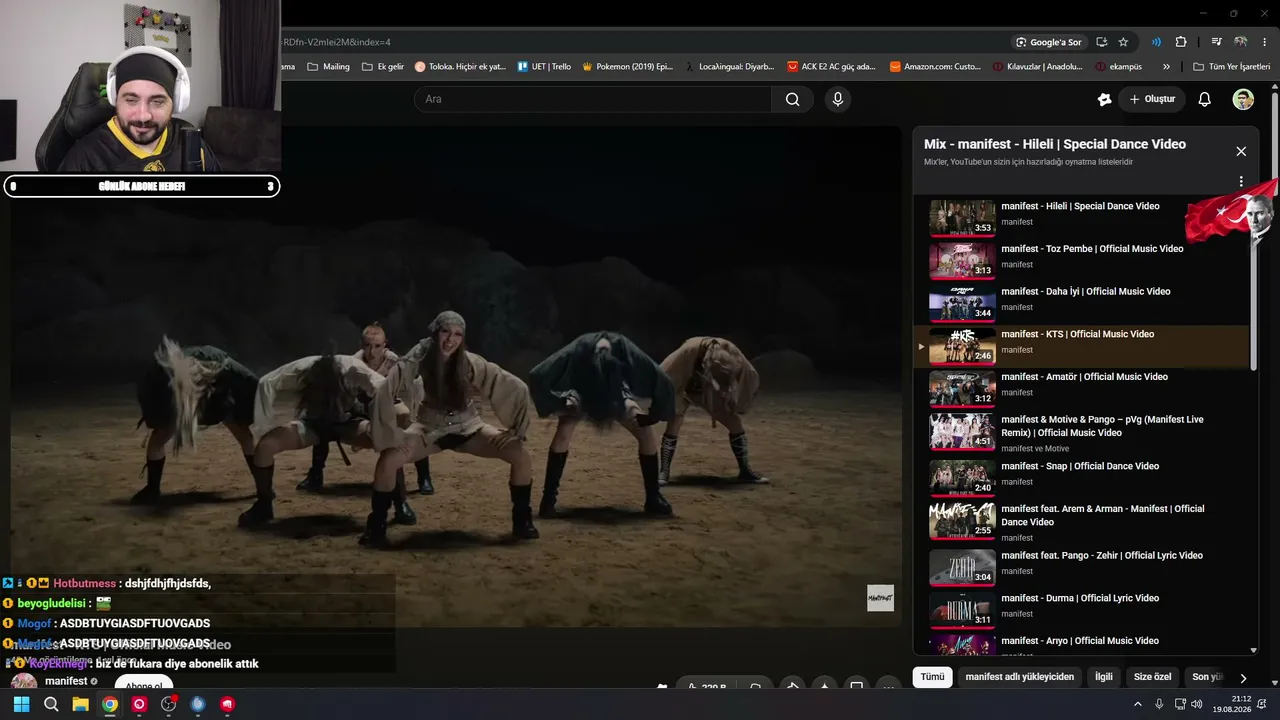
Task: Click the blue sound-wave extension icon
Action: point(1156,42)
